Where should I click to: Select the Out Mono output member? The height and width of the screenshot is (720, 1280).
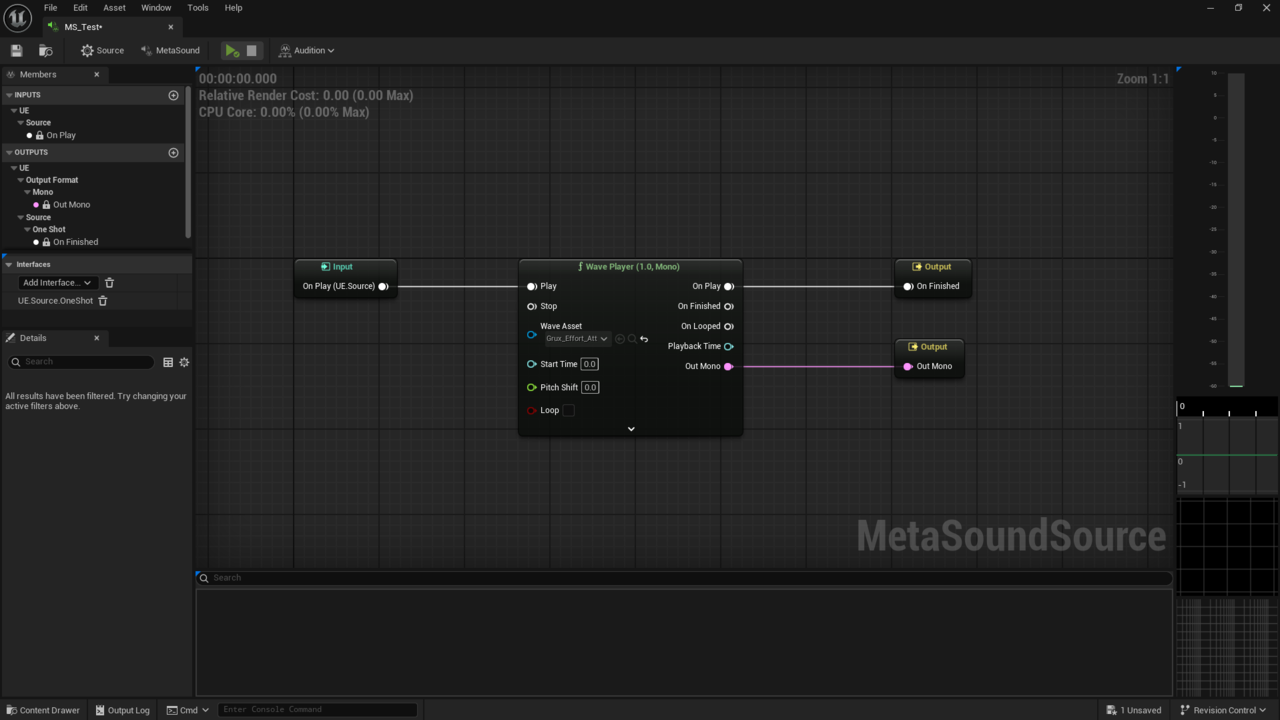(x=71, y=205)
